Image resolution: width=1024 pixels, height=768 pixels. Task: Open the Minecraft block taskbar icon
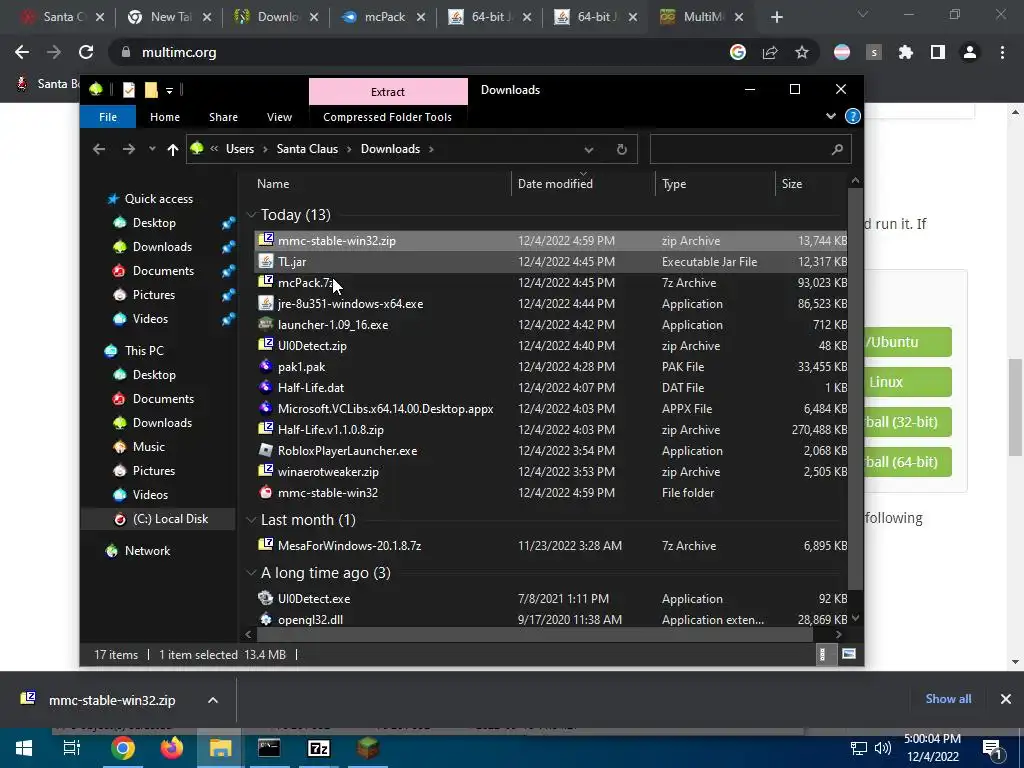click(x=368, y=748)
